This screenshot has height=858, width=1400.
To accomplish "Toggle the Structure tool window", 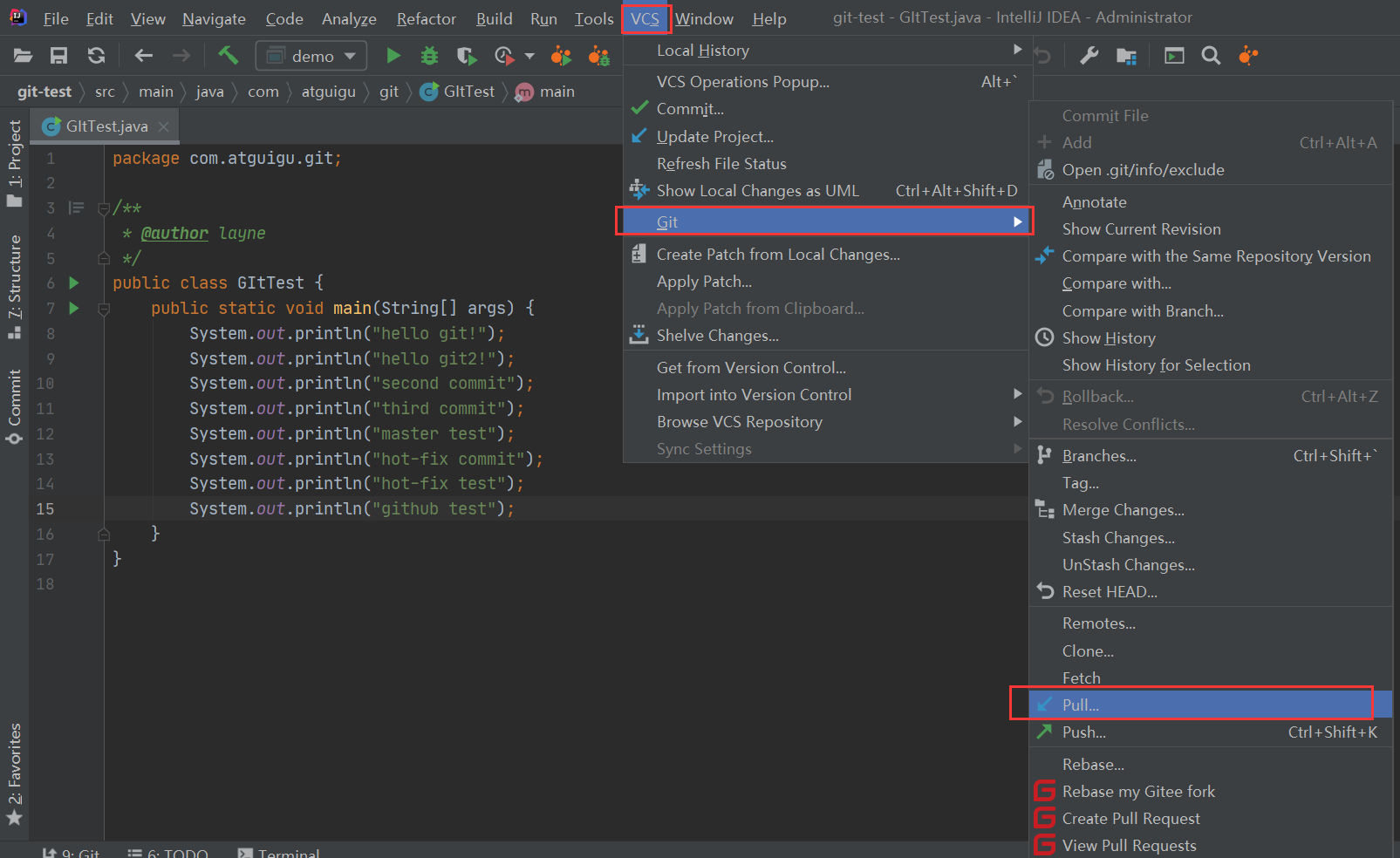I will pos(15,287).
